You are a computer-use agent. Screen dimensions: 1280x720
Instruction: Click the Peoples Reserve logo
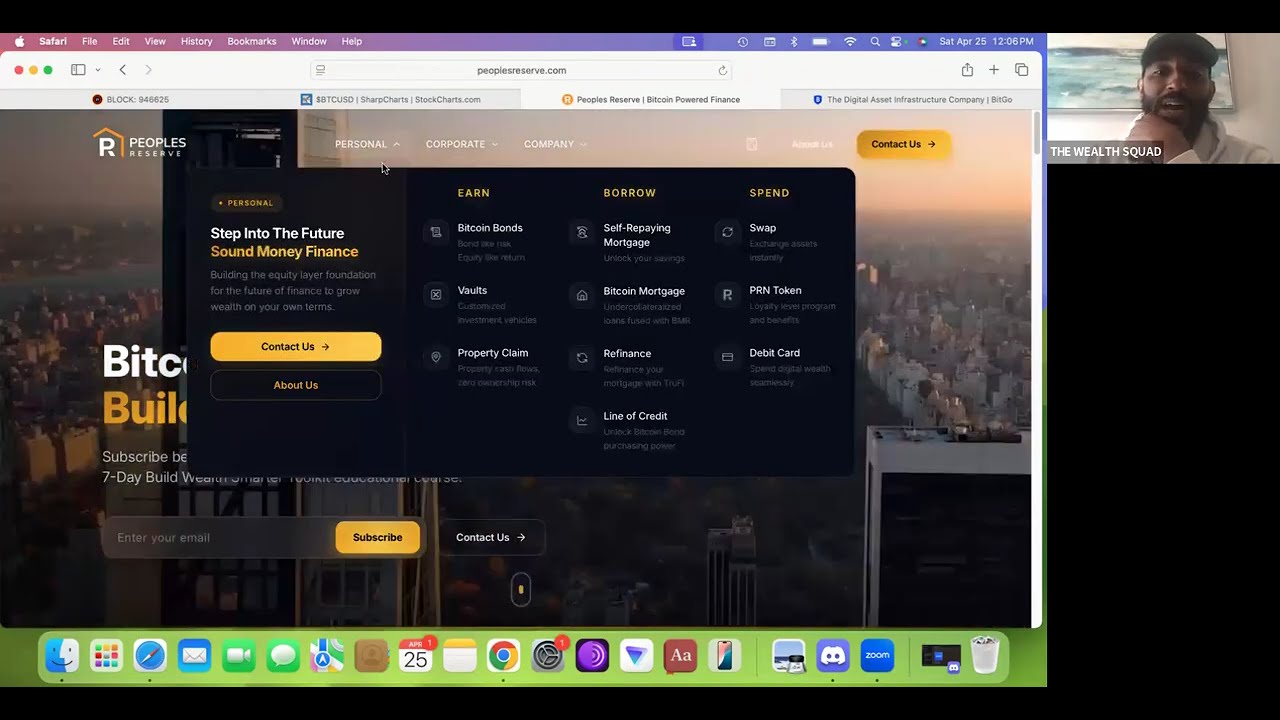(140, 144)
